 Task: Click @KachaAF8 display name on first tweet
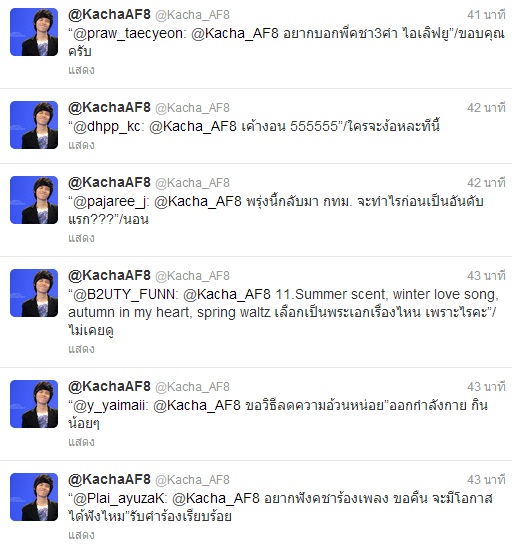tap(109, 15)
